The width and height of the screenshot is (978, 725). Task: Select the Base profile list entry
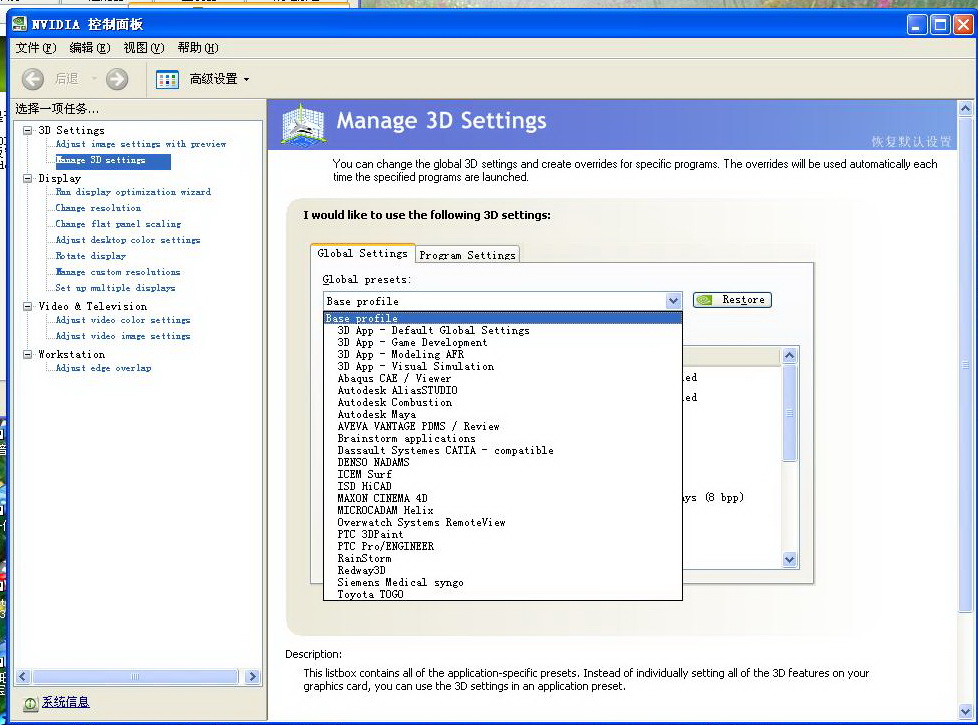pyautogui.click(x=503, y=318)
